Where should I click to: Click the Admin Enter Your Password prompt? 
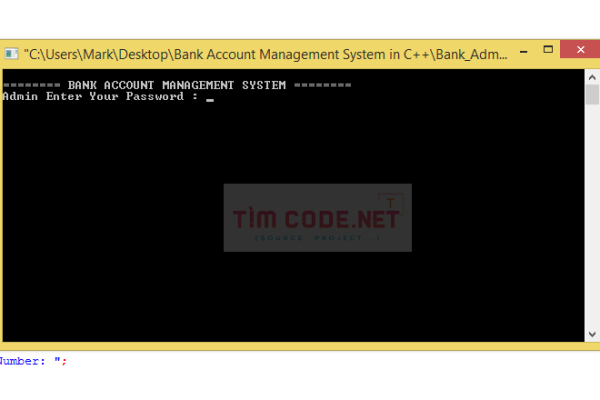click(100, 96)
